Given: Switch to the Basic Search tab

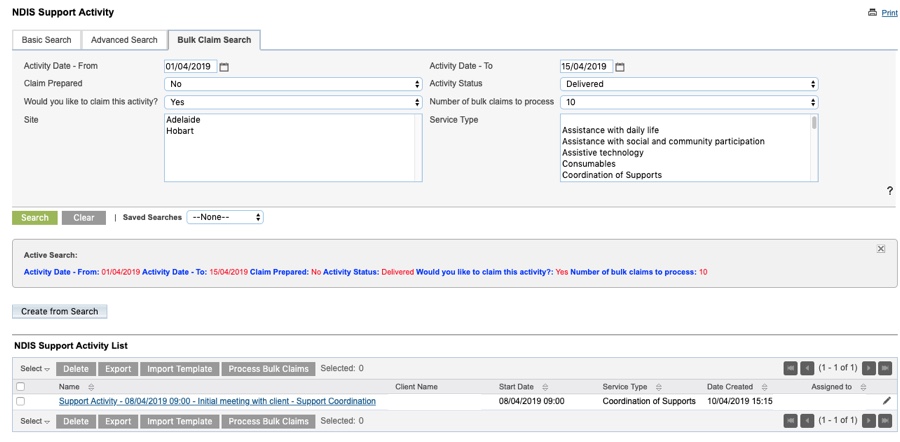Looking at the screenshot, I should [x=46, y=40].
